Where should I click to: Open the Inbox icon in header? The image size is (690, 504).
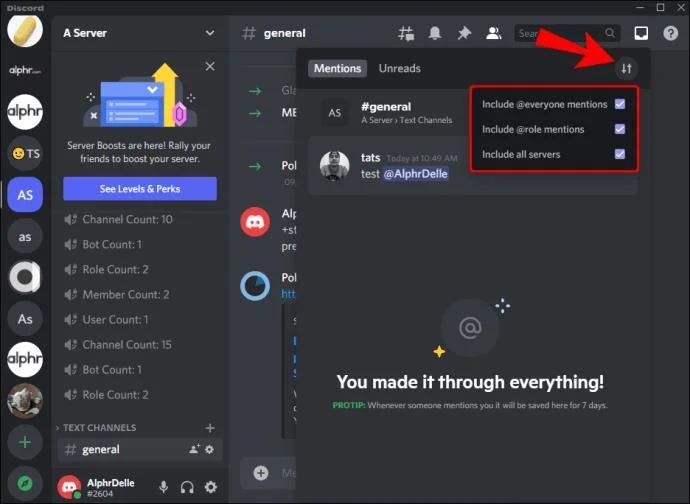[641, 33]
